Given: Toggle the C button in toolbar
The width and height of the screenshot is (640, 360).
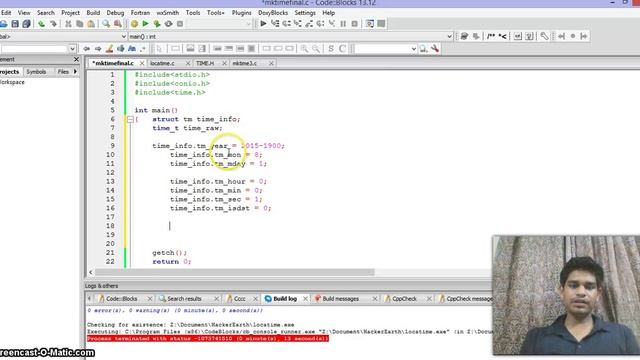Looking at the screenshot, I should (x=342, y=49).
